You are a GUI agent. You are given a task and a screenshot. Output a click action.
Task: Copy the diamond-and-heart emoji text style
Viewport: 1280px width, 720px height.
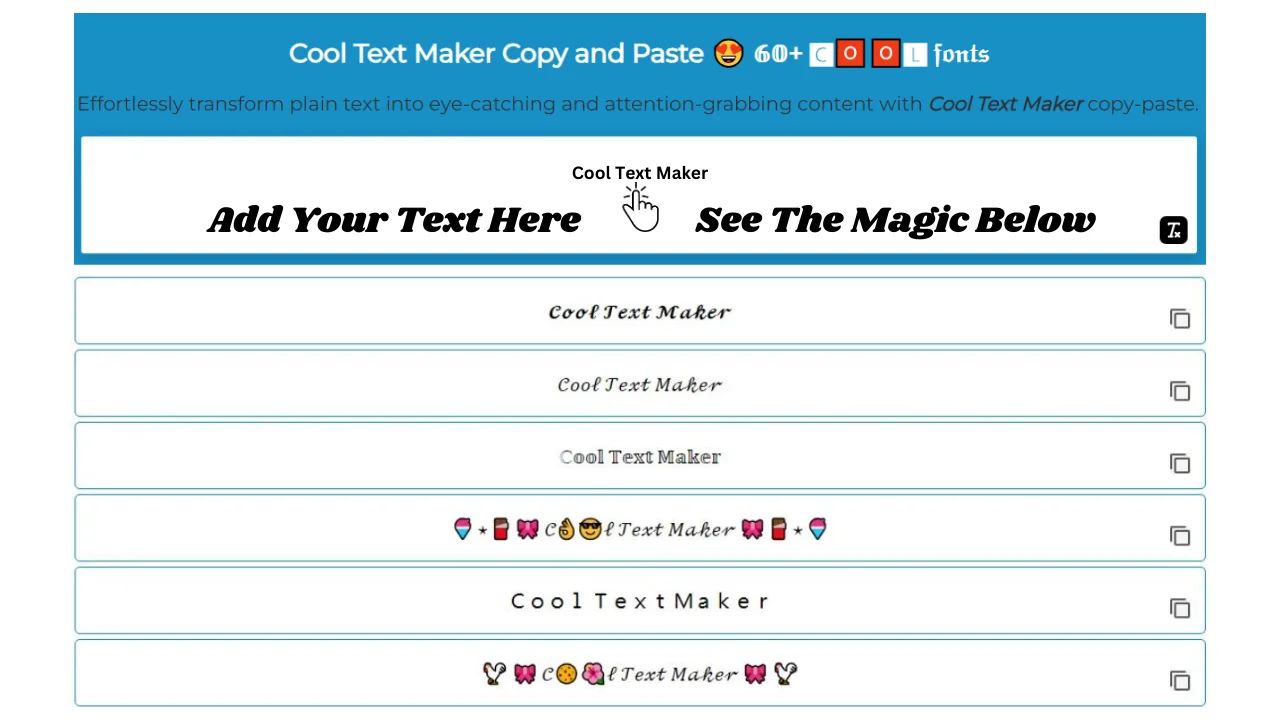point(1180,536)
